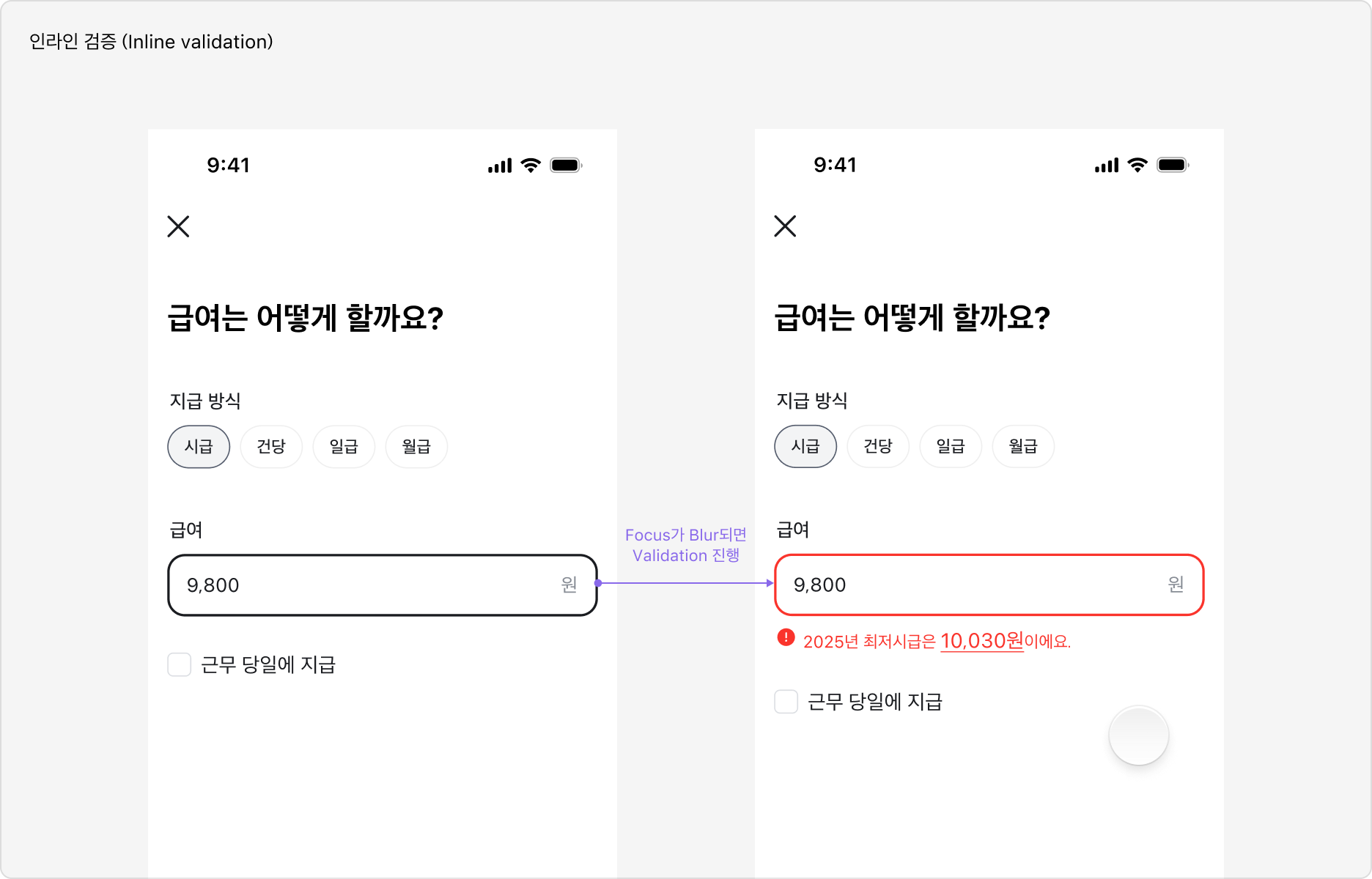Viewport: 1372px width, 879px height.
Task: Close the left salary setup screen
Action: pyautogui.click(x=177, y=227)
